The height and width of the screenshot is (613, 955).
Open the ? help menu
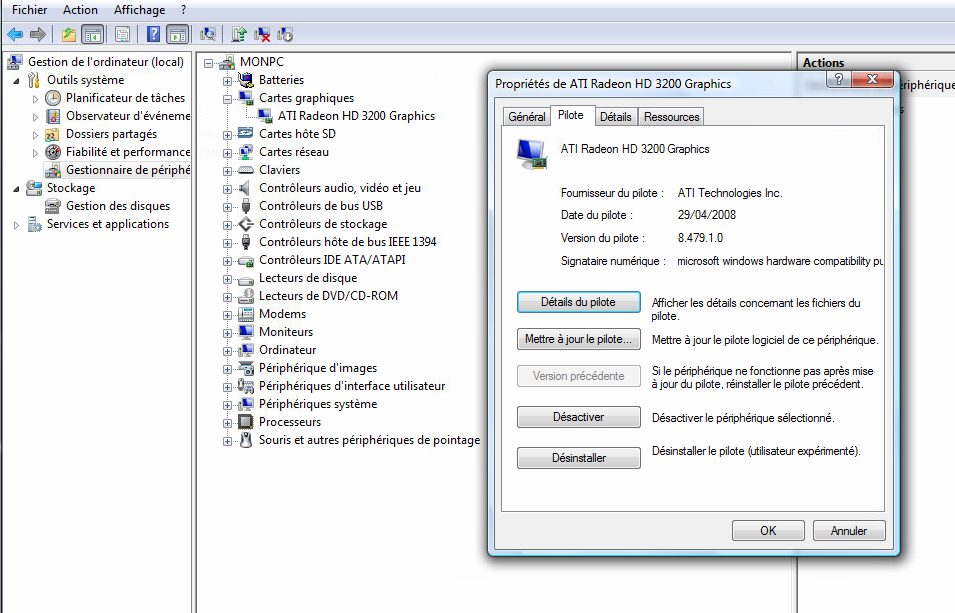(183, 10)
